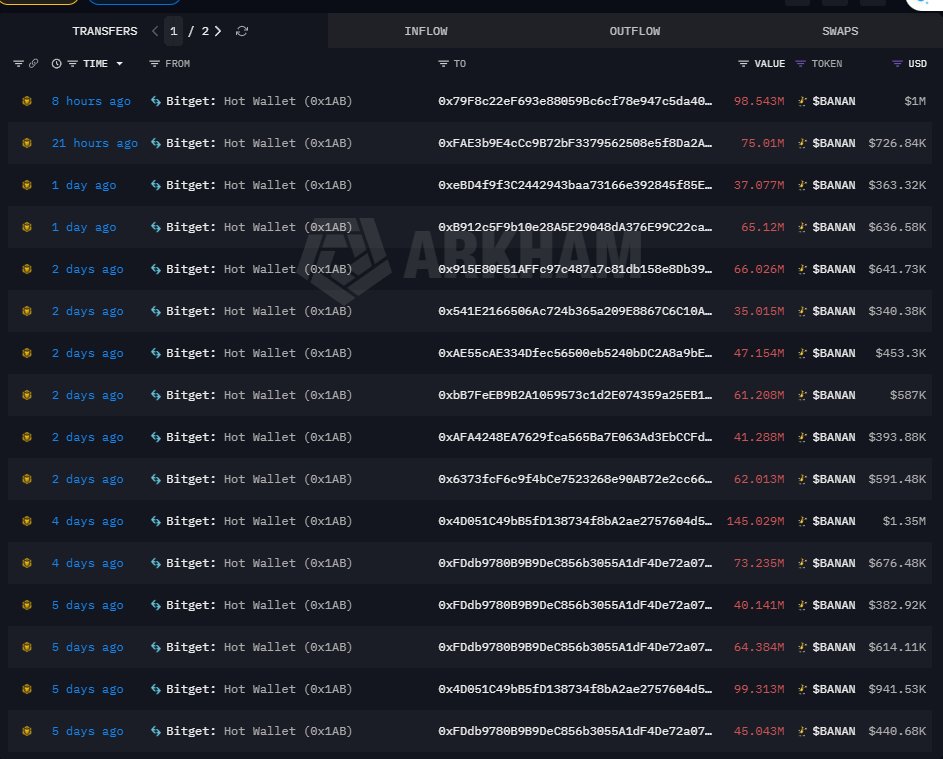Switch to the SWAPS tab
943x759 pixels.
(840, 31)
